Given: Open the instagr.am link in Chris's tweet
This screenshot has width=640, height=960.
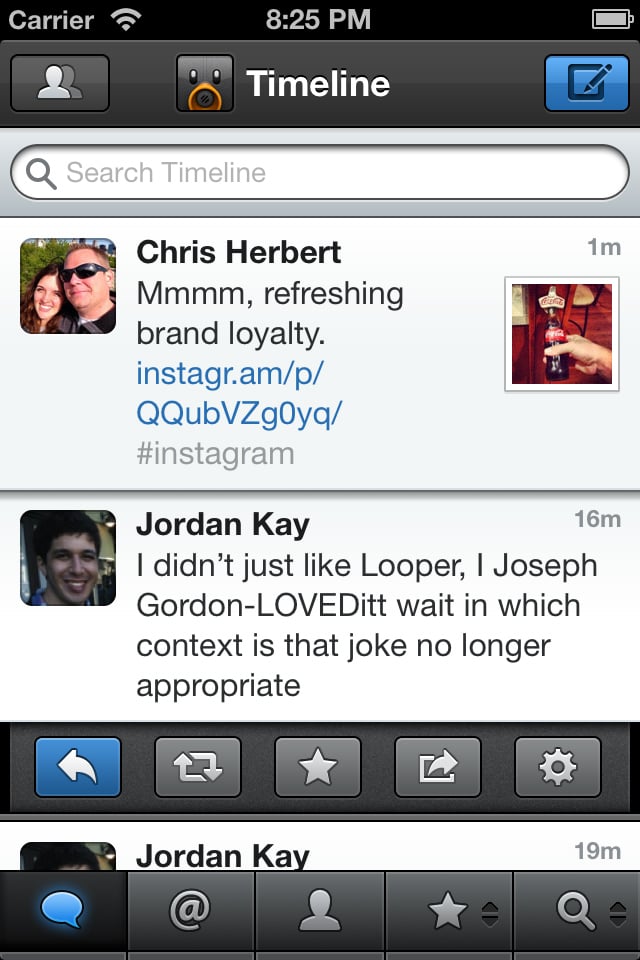Looking at the screenshot, I should (239, 393).
